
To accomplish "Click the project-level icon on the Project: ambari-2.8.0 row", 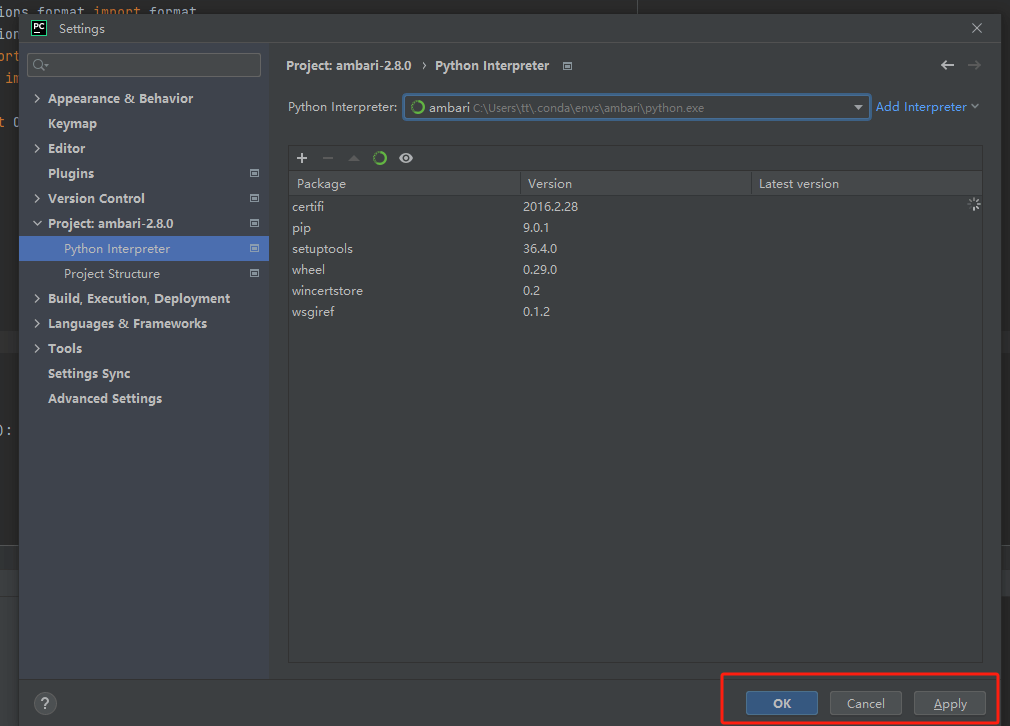I will [254, 224].
